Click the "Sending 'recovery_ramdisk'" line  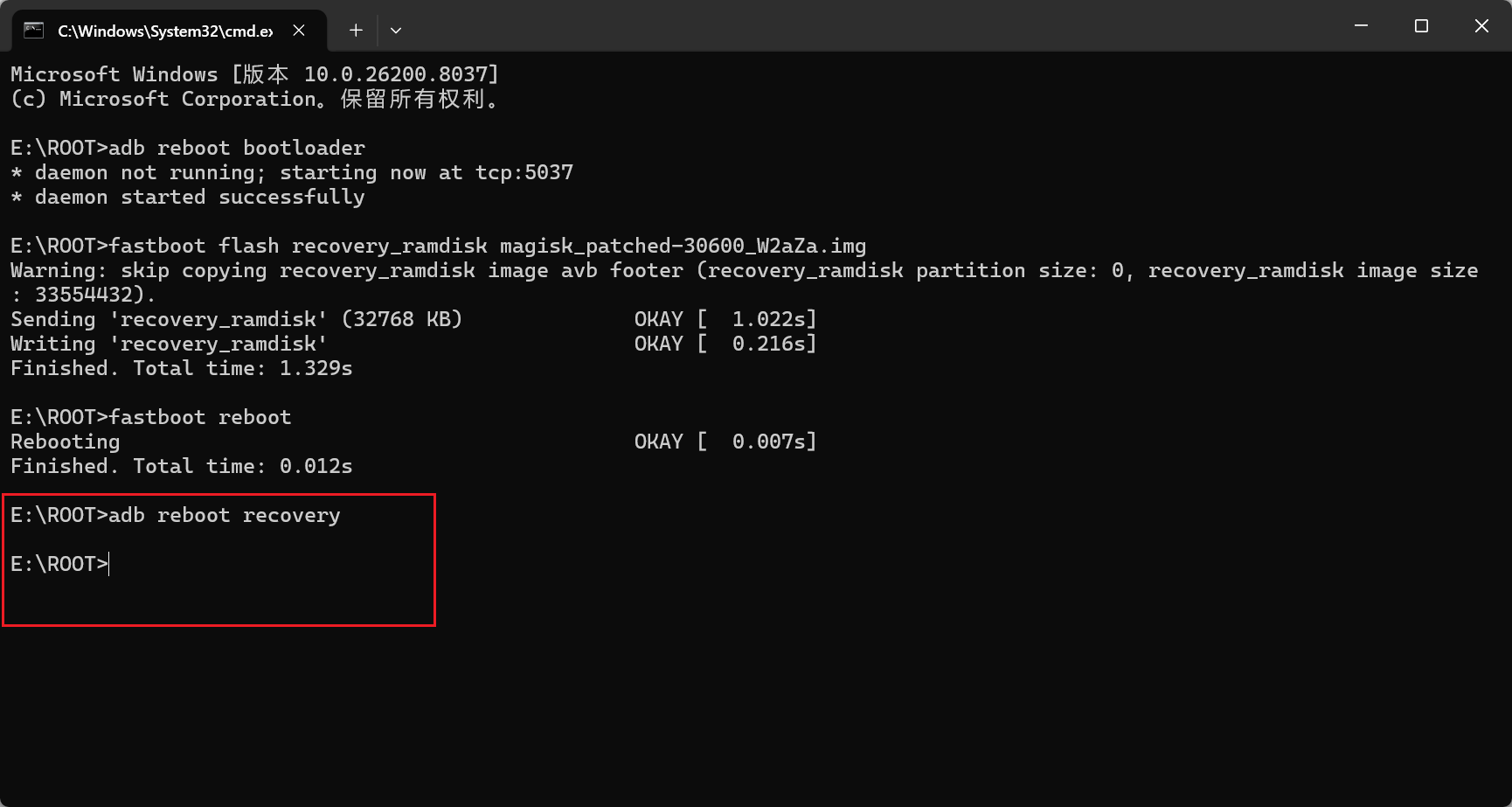(236, 319)
